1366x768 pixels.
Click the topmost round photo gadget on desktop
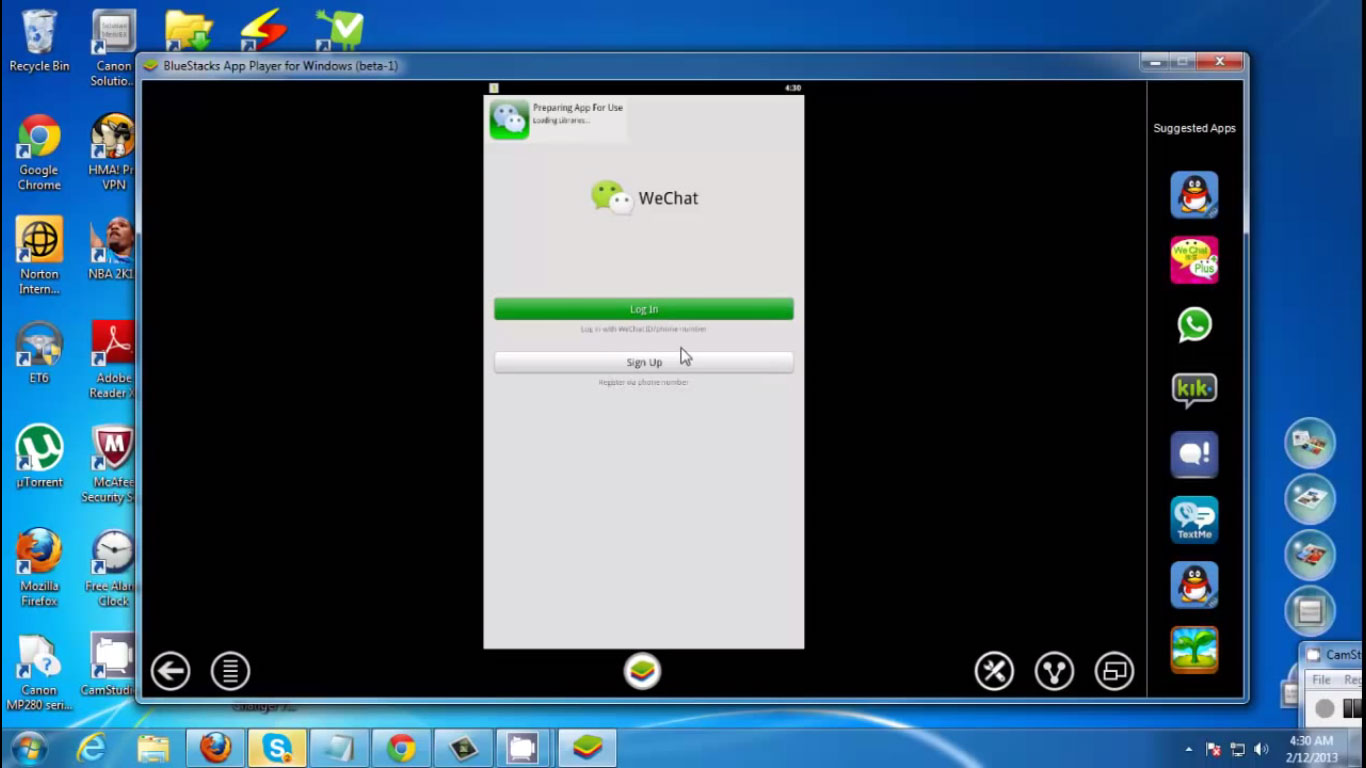(1309, 443)
